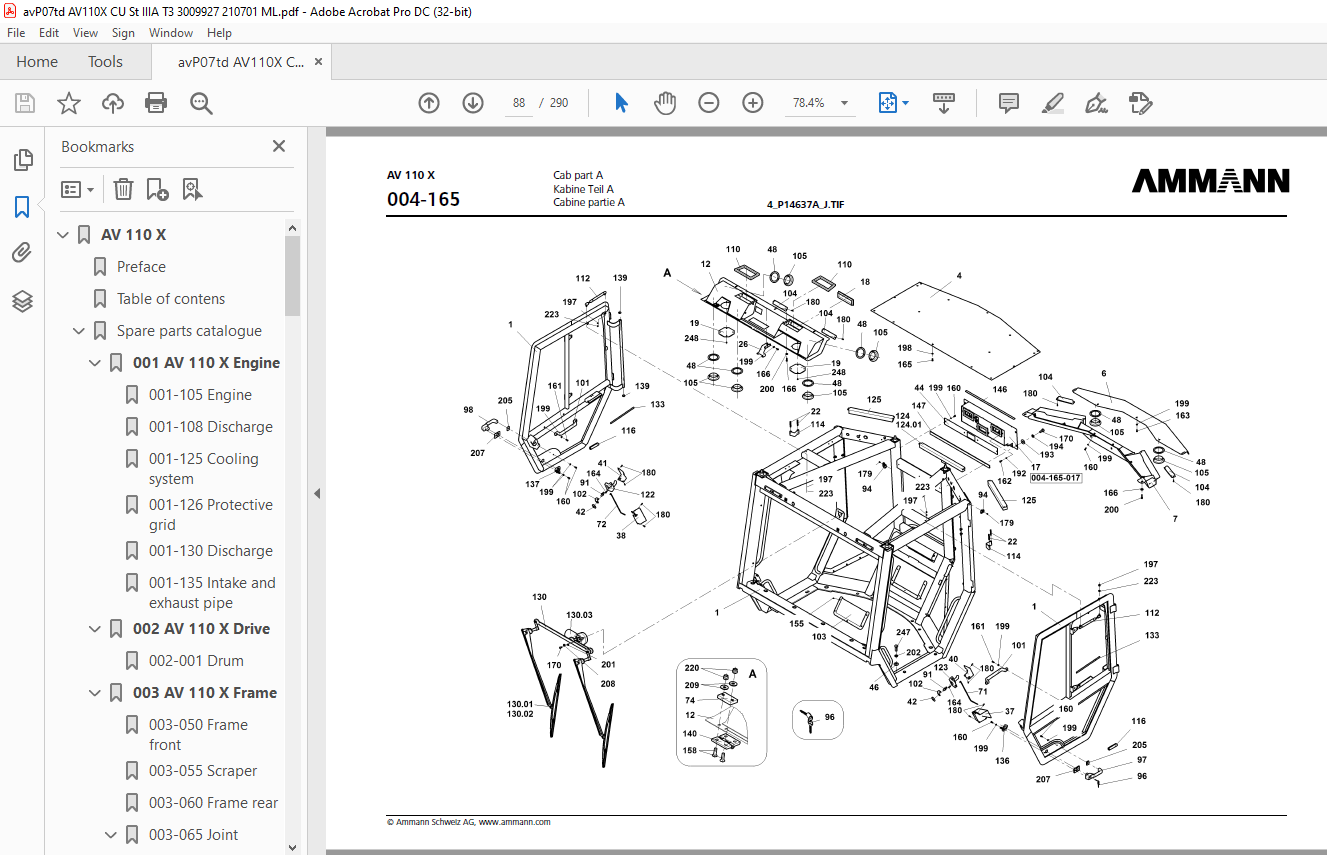The image size is (1327, 855).
Task: Open the File menu
Action: pyautogui.click(x=16, y=33)
